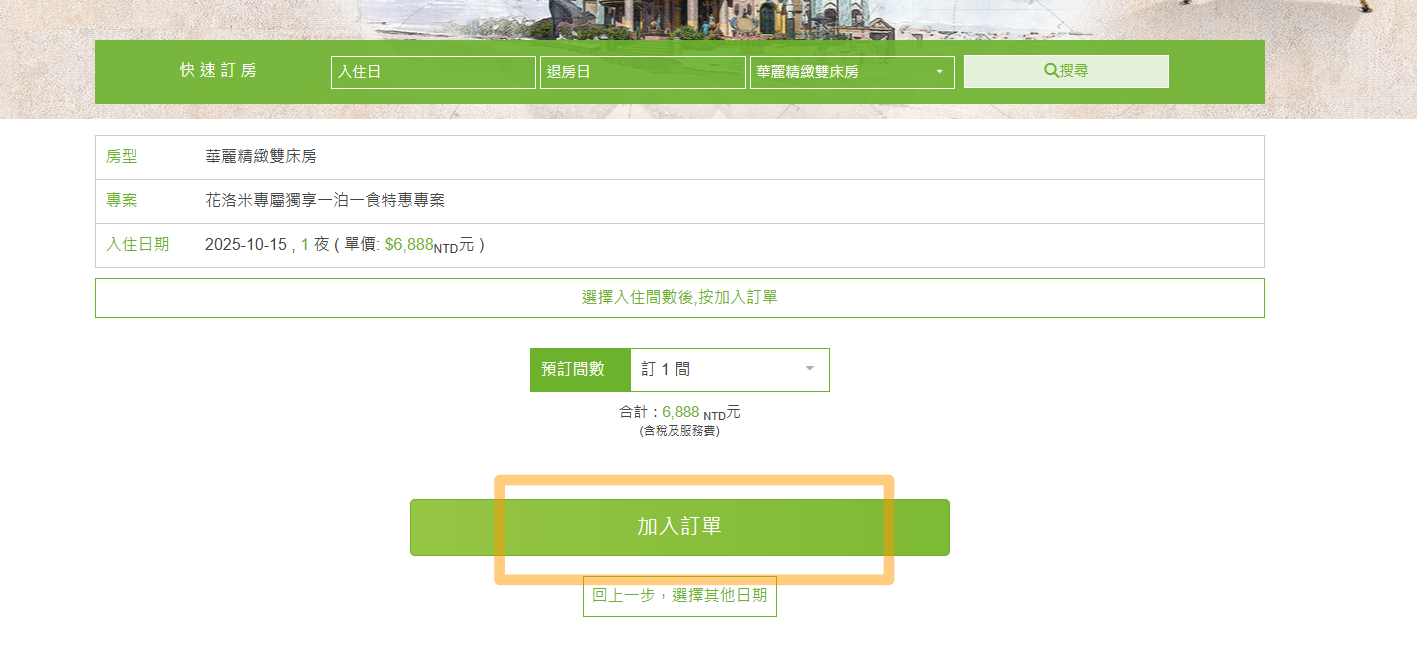Expand the 訂 1 間 room count dropdown
Image resolution: width=1417 pixels, height=668 pixels.
729,370
